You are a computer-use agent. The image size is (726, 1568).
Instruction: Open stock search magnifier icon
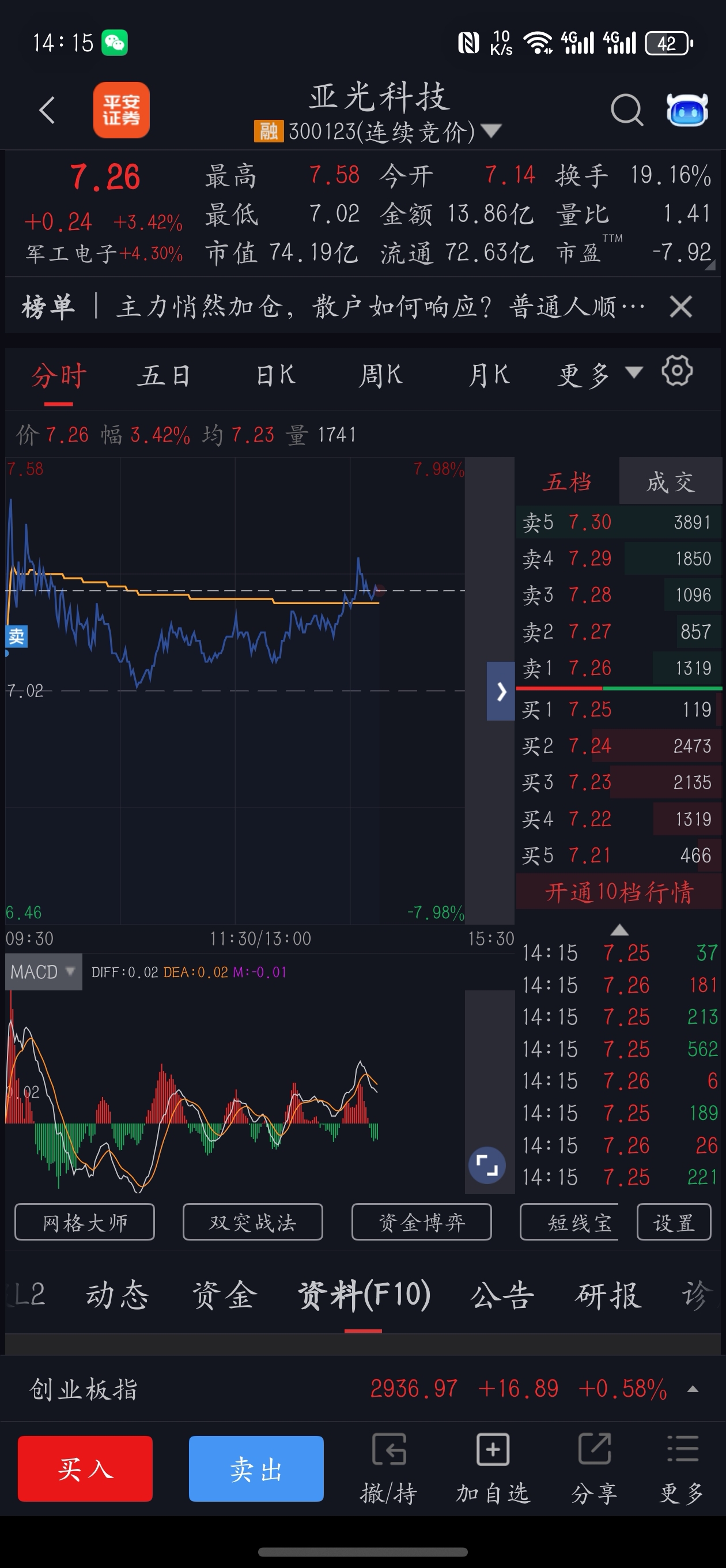pos(626,110)
